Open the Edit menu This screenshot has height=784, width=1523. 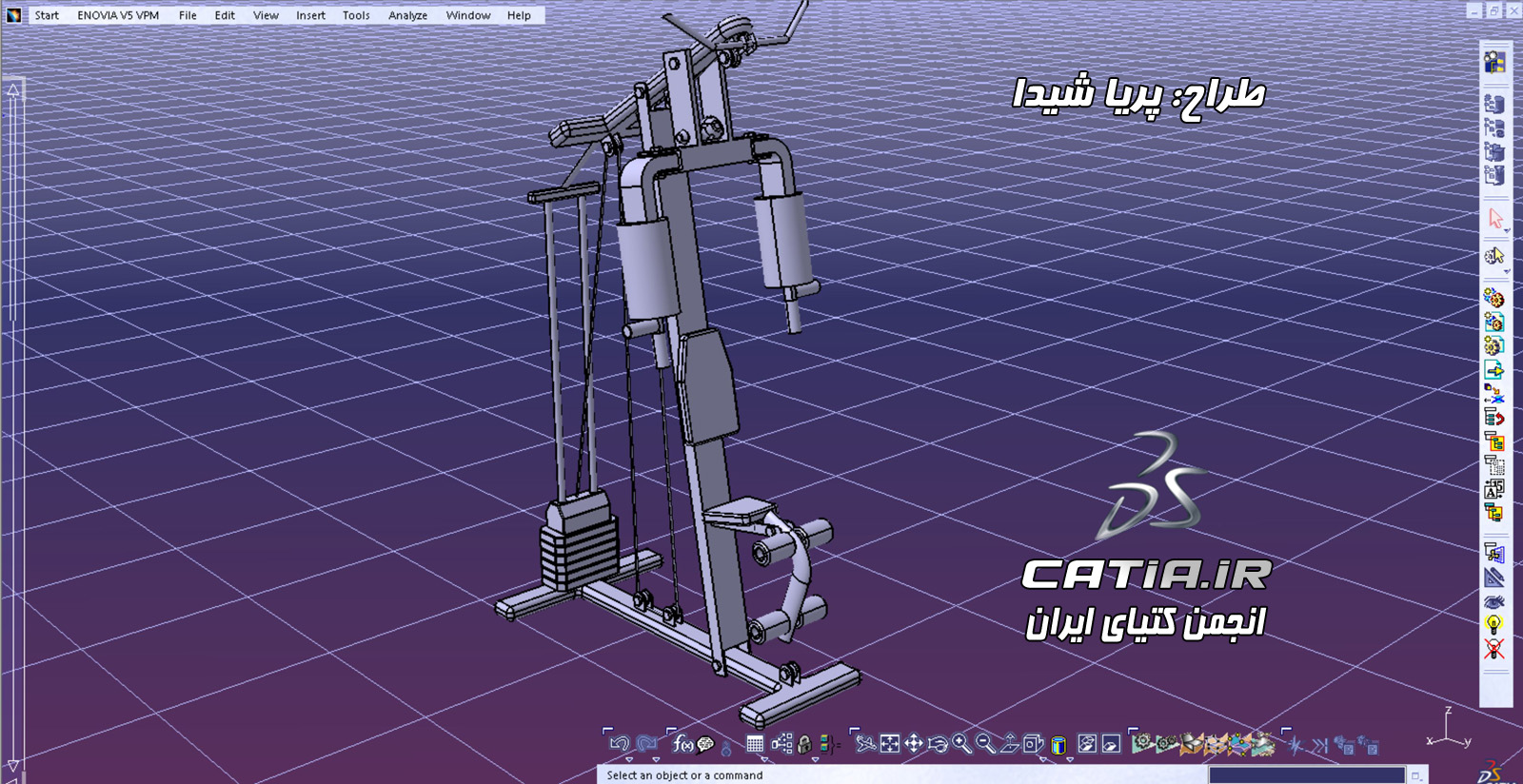(225, 15)
